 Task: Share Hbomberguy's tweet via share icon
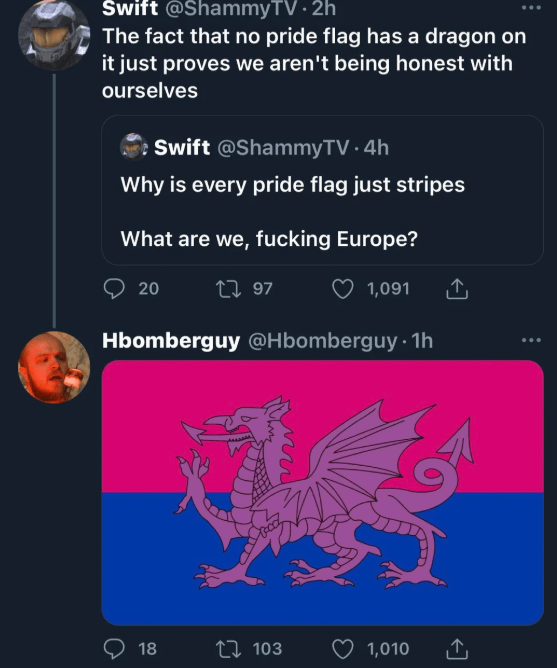click(x=457, y=649)
